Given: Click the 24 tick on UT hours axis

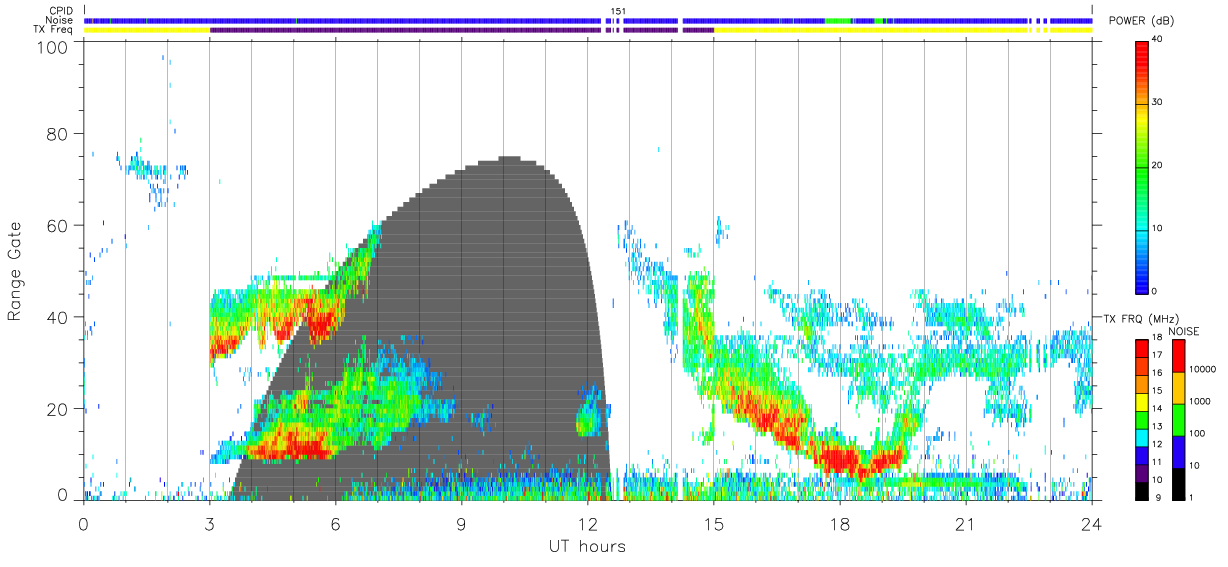Looking at the screenshot, I should point(1091,523).
